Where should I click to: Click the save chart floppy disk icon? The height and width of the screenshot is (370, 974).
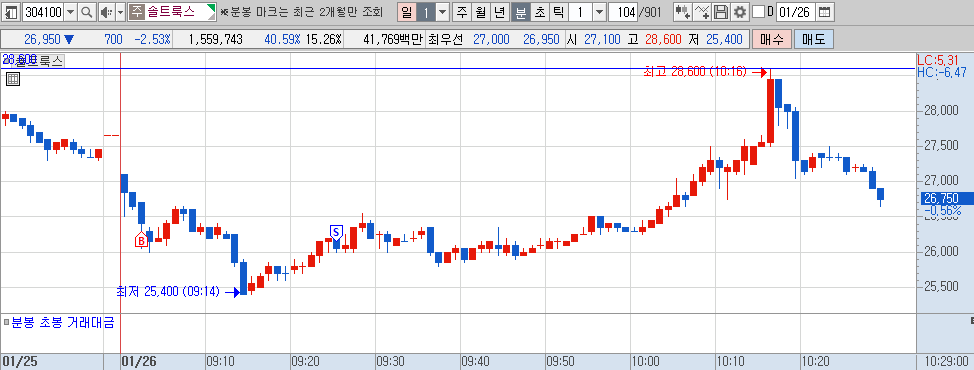720,12
